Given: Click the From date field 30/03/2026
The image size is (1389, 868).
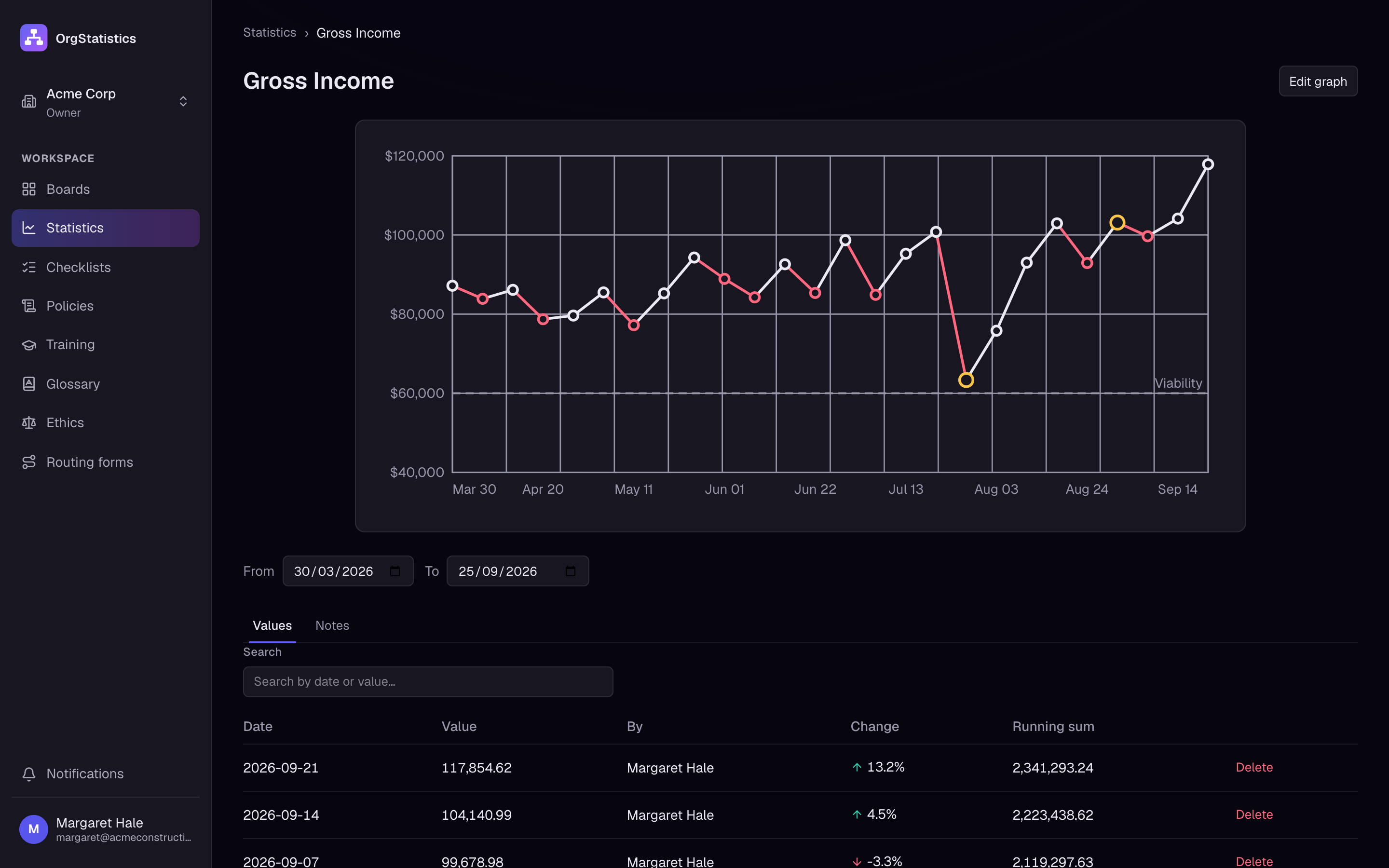Looking at the screenshot, I should (348, 571).
